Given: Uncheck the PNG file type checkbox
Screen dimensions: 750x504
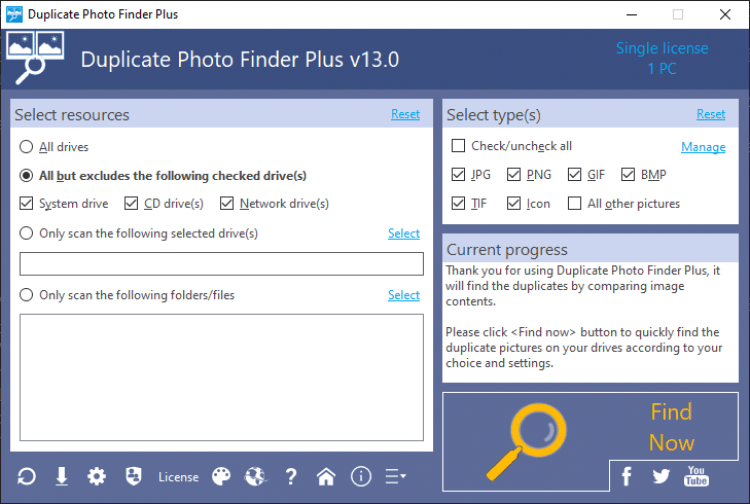Looking at the screenshot, I should click(516, 175).
